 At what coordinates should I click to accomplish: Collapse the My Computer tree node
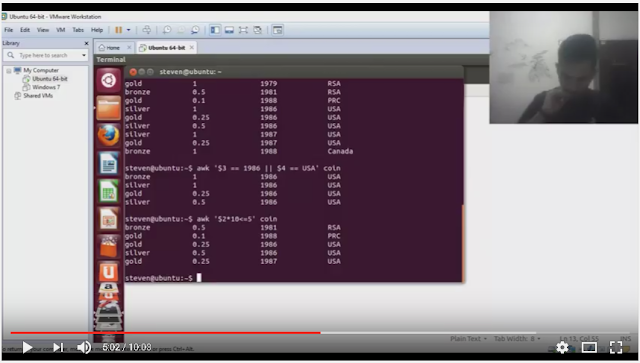tap(9, 71)
